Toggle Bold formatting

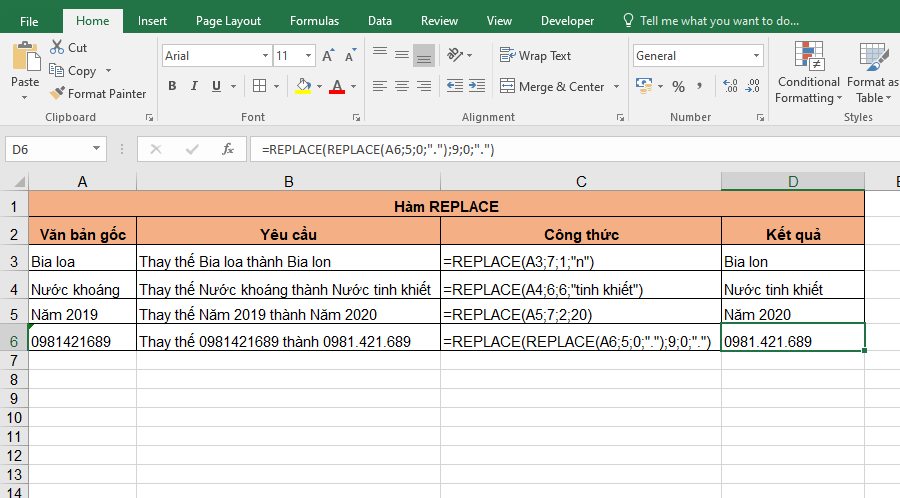[172, 87]
